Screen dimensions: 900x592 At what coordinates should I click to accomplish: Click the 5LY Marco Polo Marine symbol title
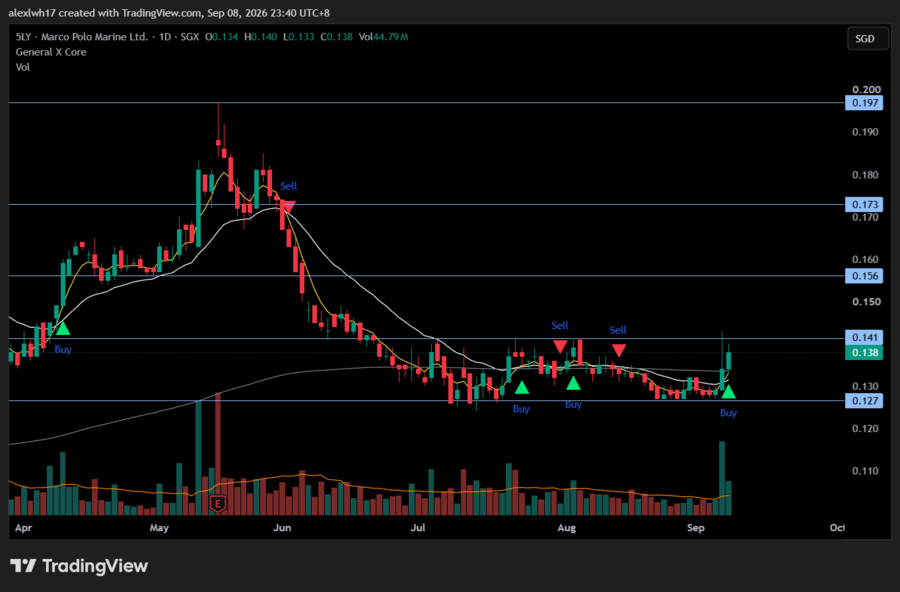coord(82,37)
